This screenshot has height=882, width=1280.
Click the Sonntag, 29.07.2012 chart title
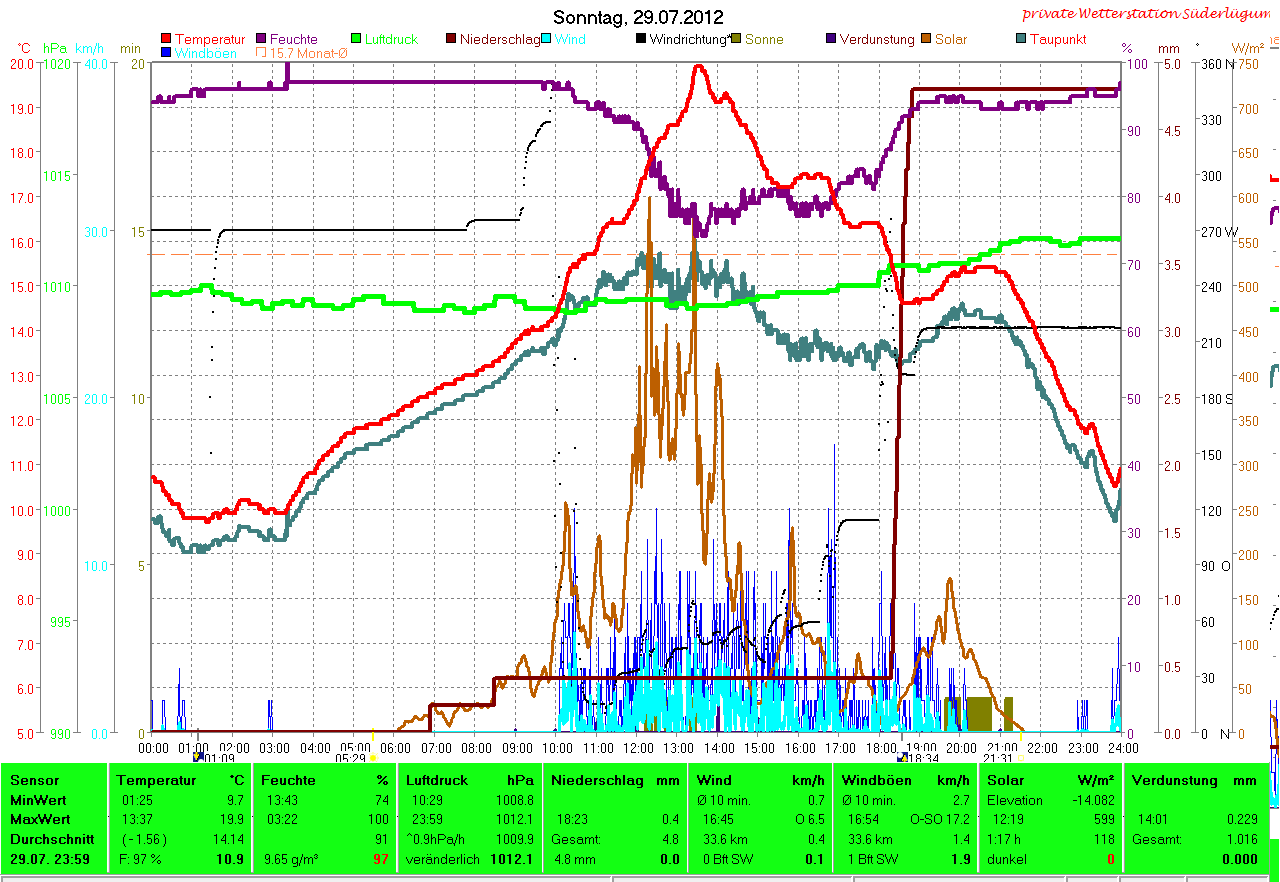(638, 17)
